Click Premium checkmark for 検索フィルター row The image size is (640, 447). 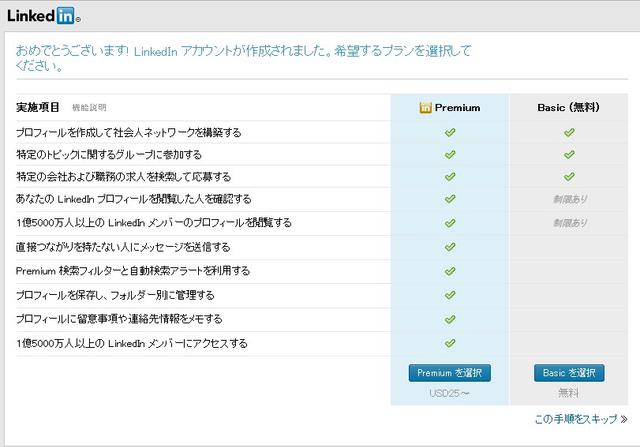pos(450,270)
